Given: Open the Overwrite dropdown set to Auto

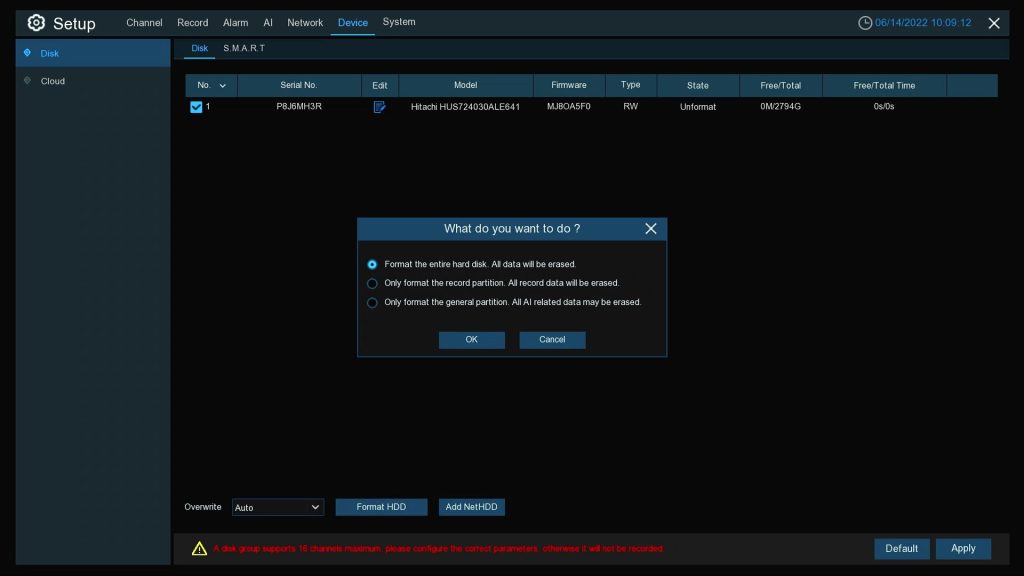Looking at the screenshot, I should (277, 507).
